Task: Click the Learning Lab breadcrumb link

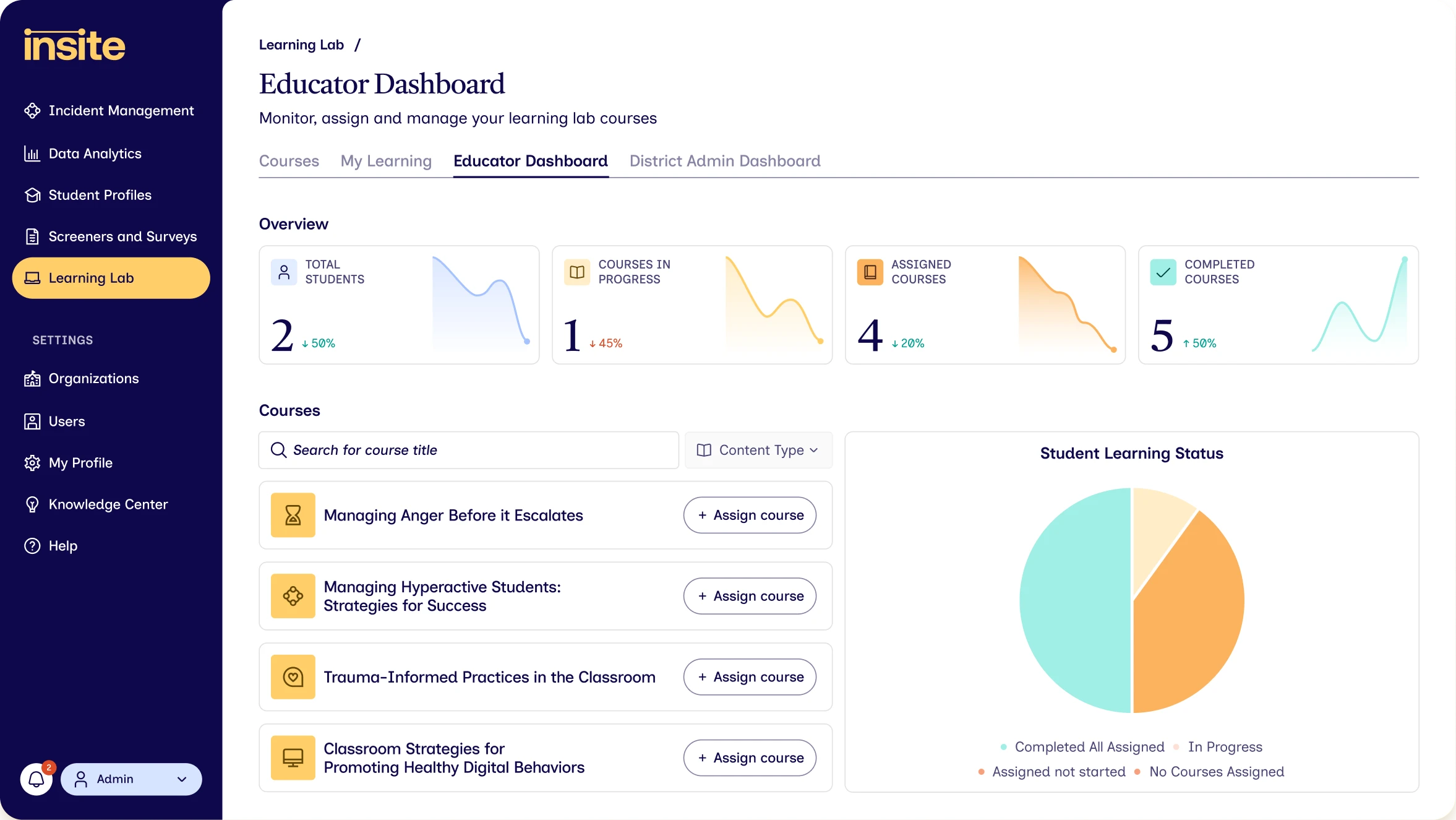Action: pos(301,45)
